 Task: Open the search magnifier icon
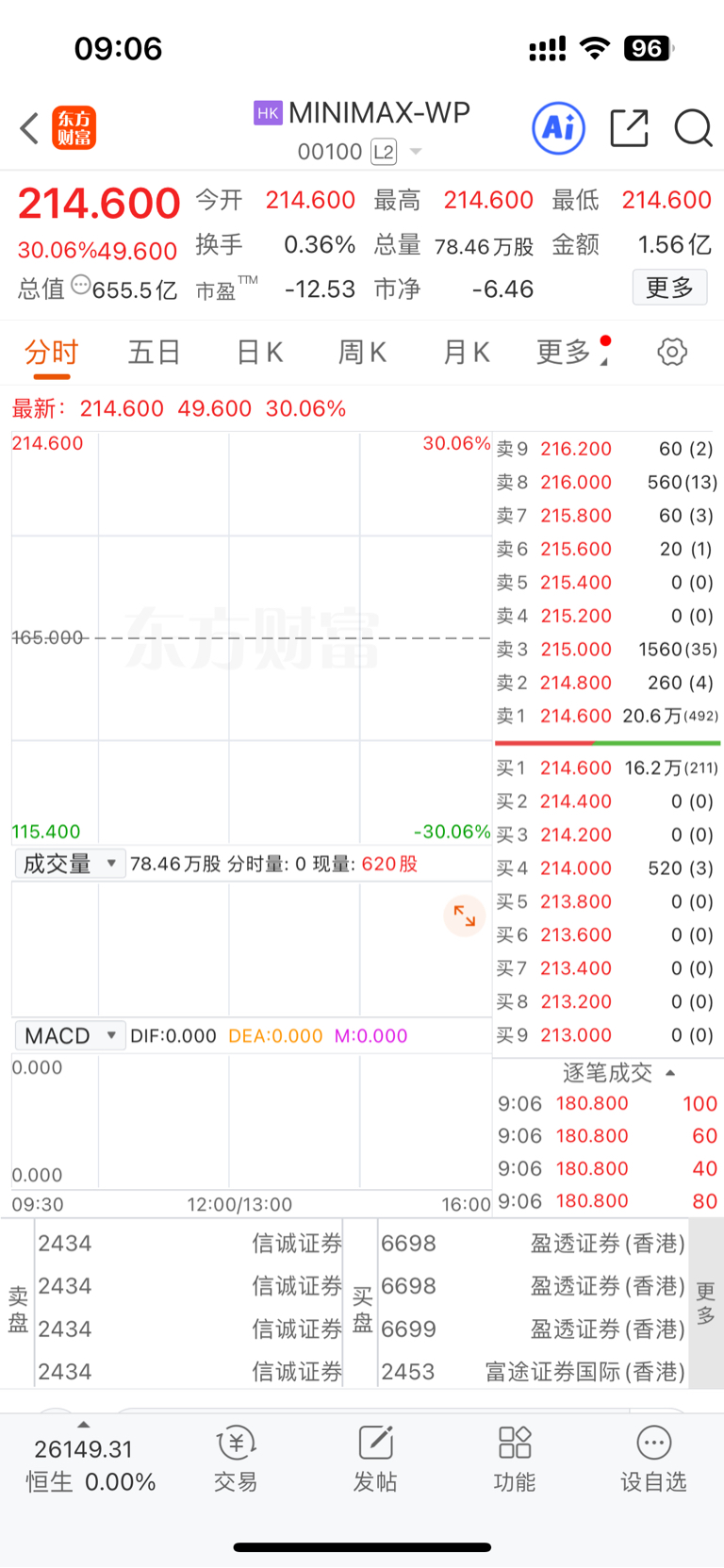pyautogui.click(x=693, y=127)
